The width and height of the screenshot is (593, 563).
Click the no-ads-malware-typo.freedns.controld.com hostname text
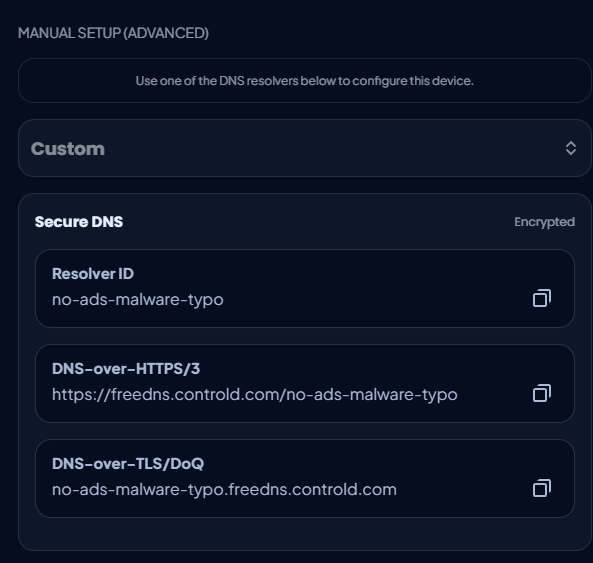pos(224,489)
